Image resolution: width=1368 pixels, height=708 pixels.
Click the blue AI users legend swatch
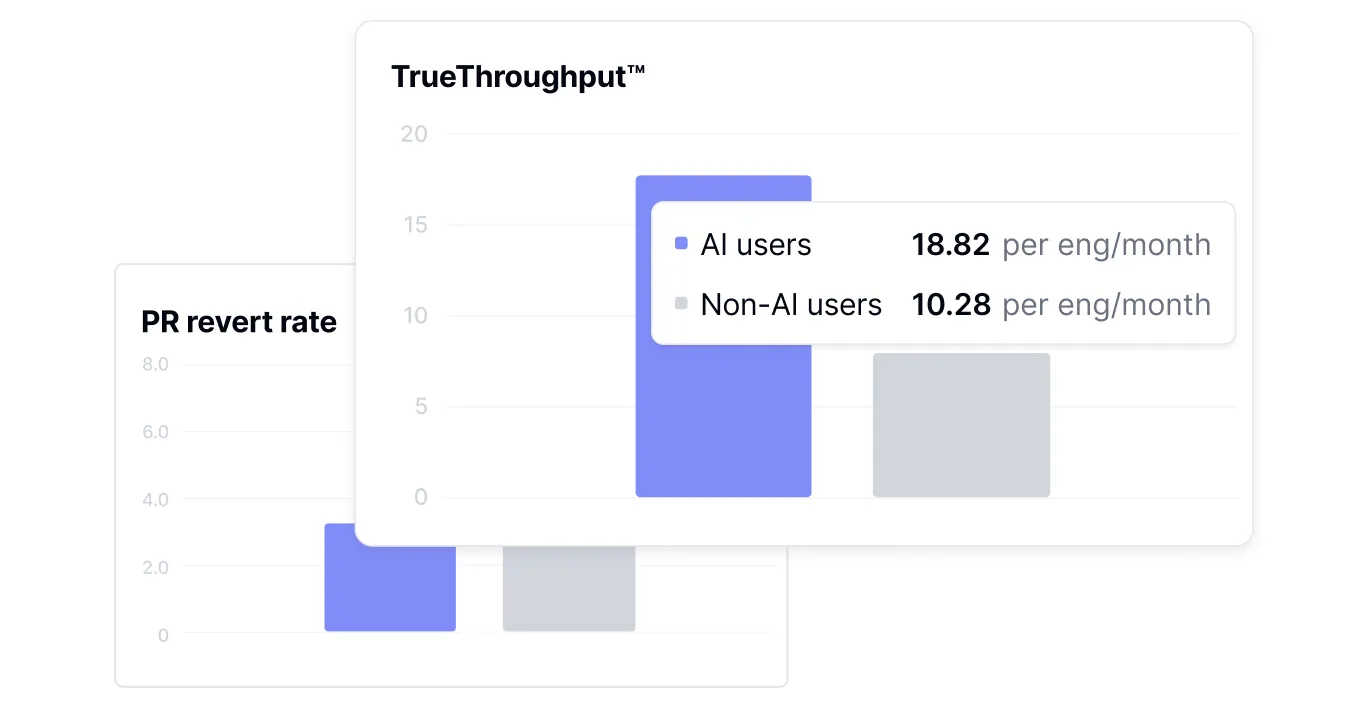[x=682, y=244]
